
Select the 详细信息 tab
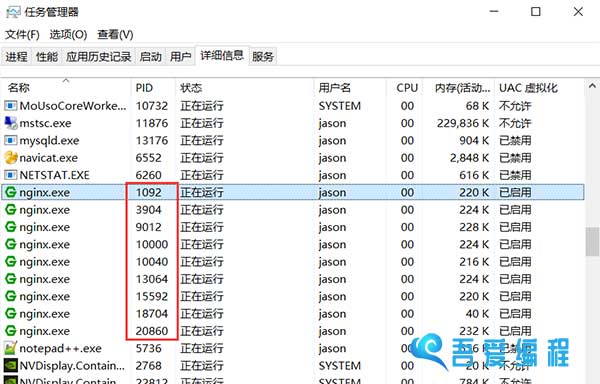tap(222, 56)
